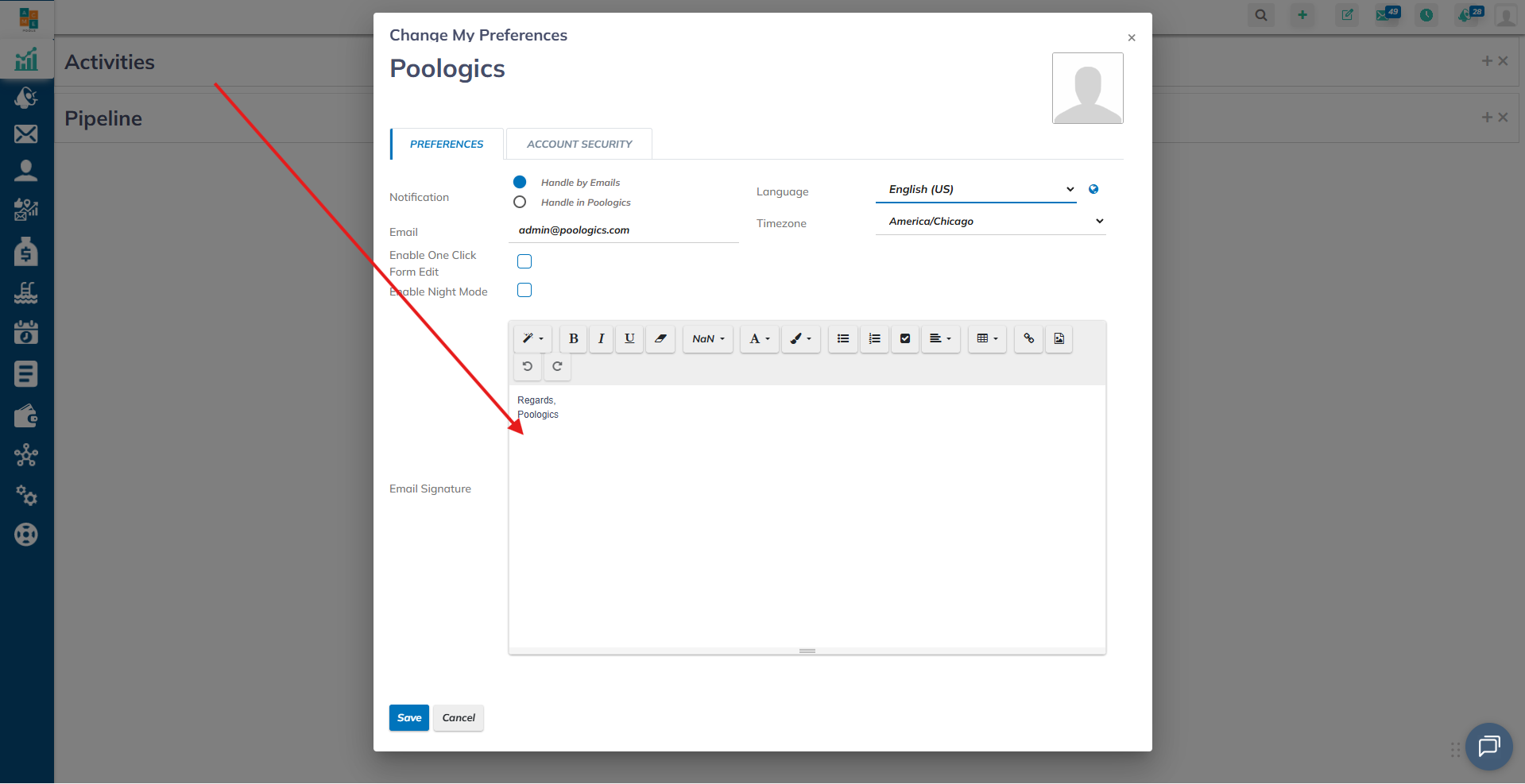Expand the America/Chicago timezone dropdown

[990, 222]
